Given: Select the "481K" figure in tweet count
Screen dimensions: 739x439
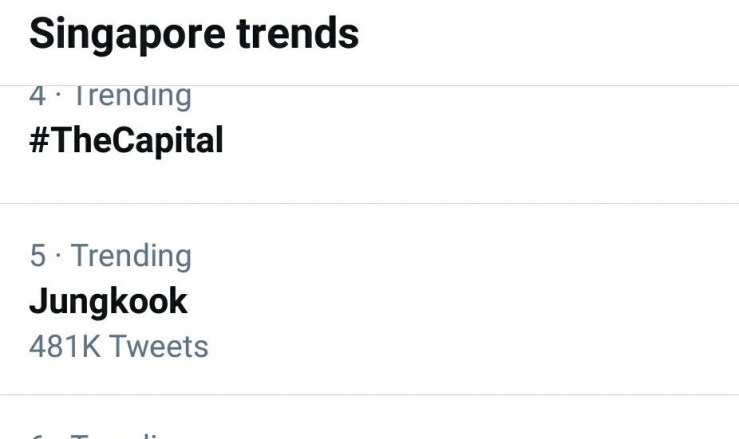Looking at the screenshot, I should (x=64, y=346).
